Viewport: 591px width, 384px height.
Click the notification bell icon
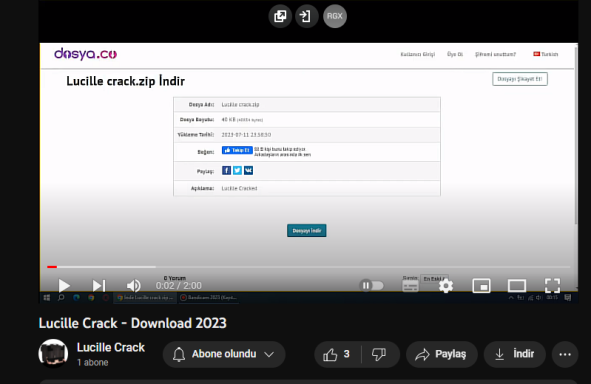coord(179,354)
